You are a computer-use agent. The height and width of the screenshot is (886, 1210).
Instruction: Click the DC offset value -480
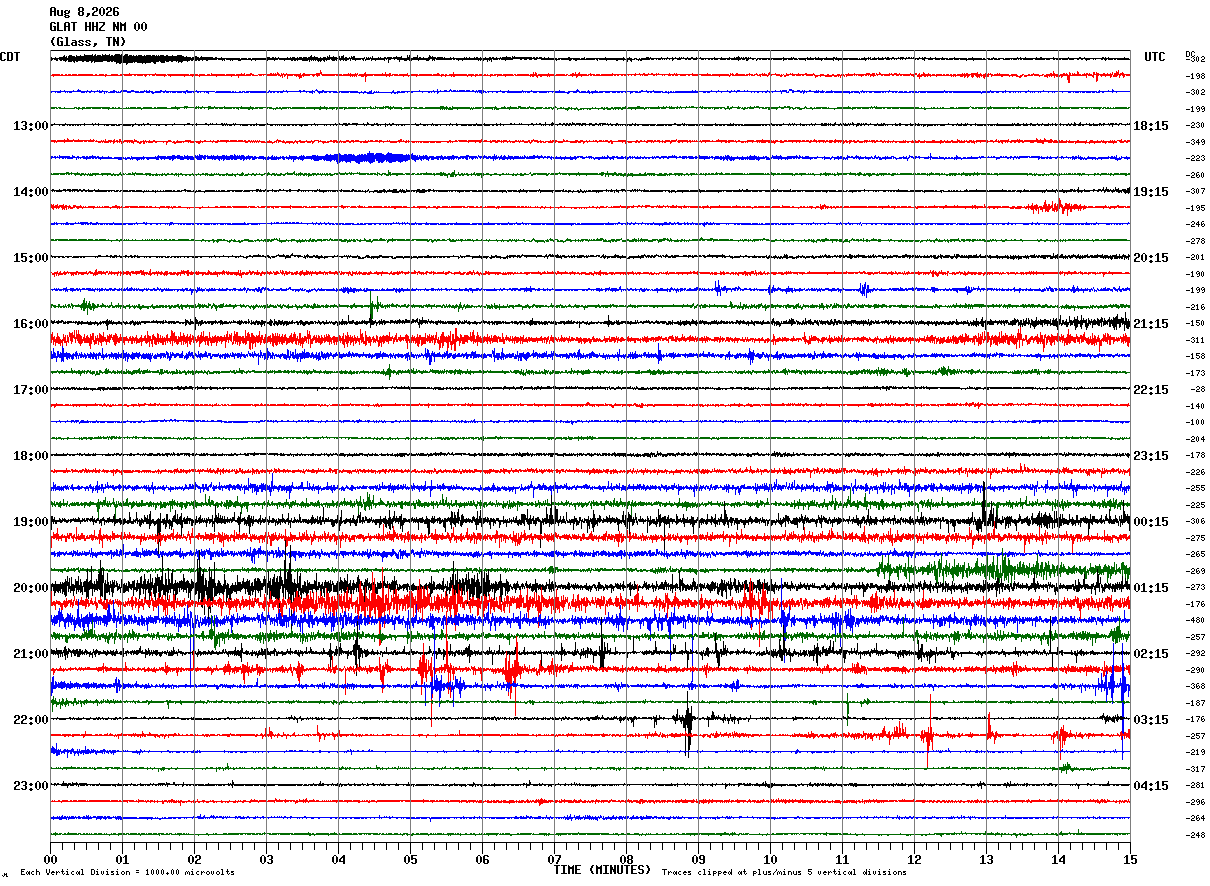point(1195,620)
